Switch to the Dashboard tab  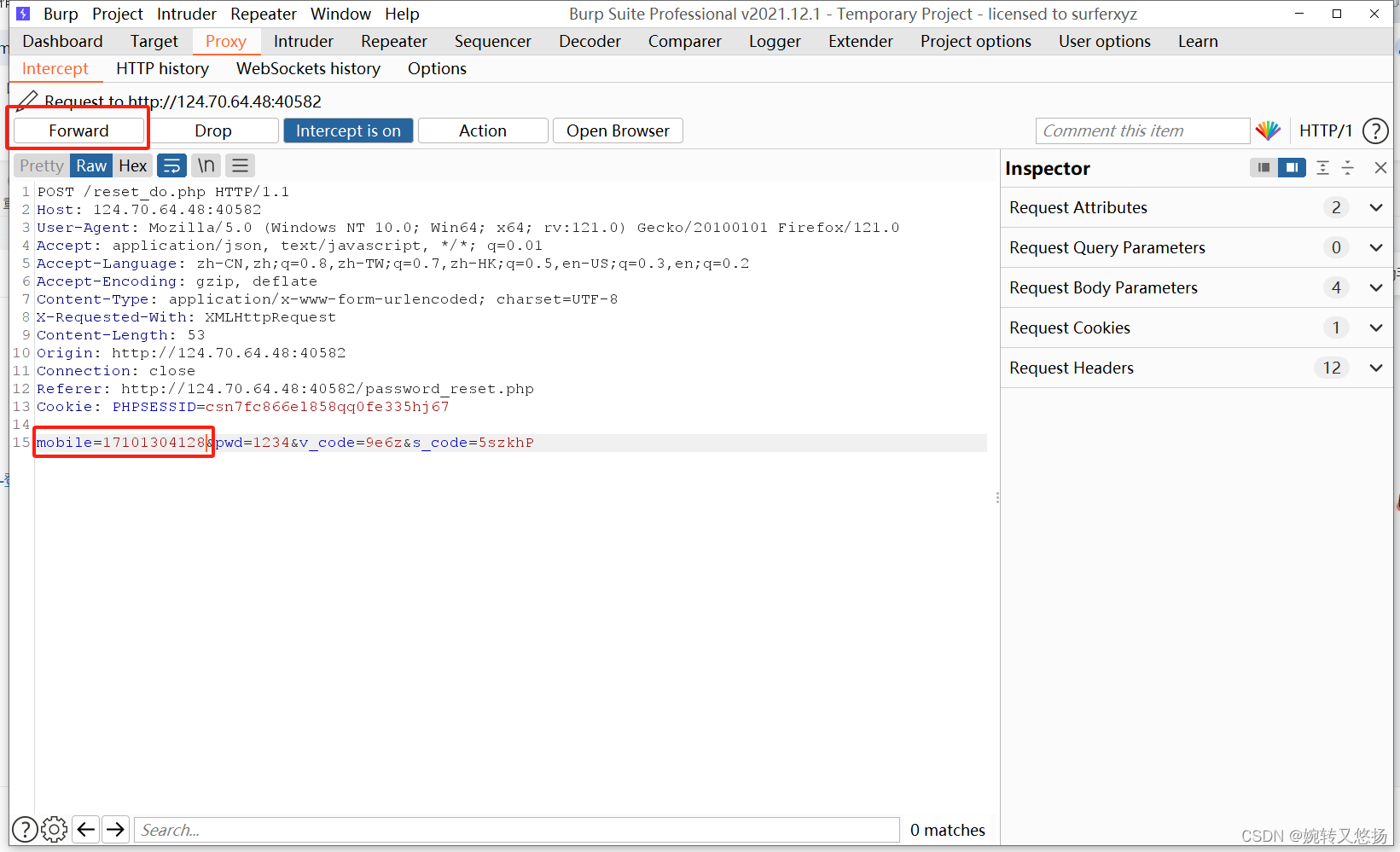[x=62, y=41]
